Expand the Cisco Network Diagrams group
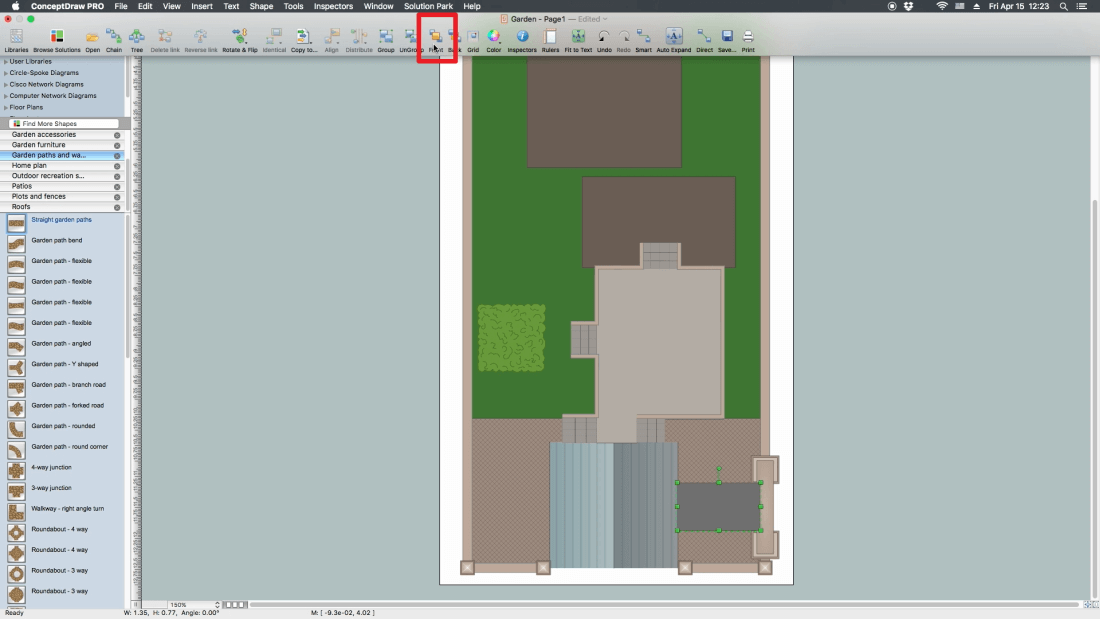 click(x=6, y=84)
